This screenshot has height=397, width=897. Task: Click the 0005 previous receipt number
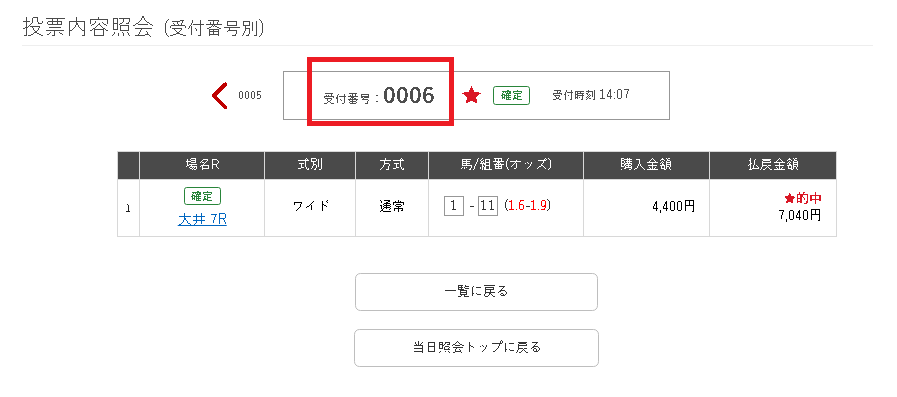click(250, 96)
